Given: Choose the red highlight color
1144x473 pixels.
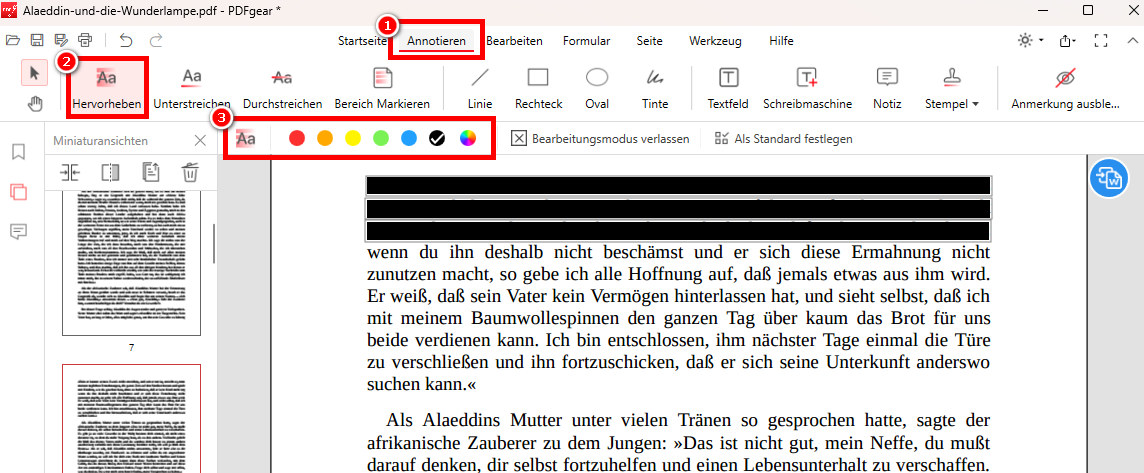Looking at the screenshot, I should [297, 138].
